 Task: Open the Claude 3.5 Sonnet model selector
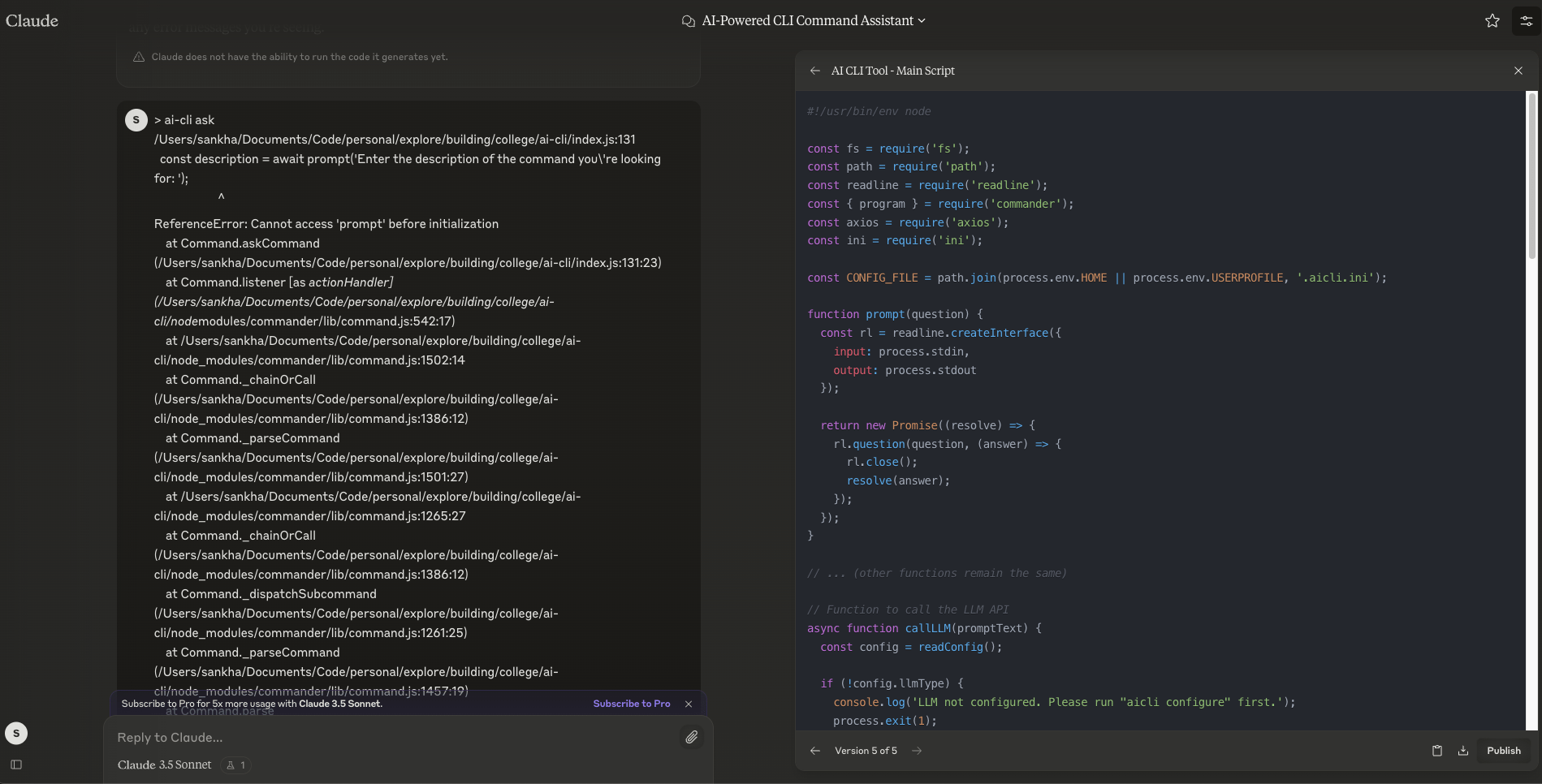[165, 765]
